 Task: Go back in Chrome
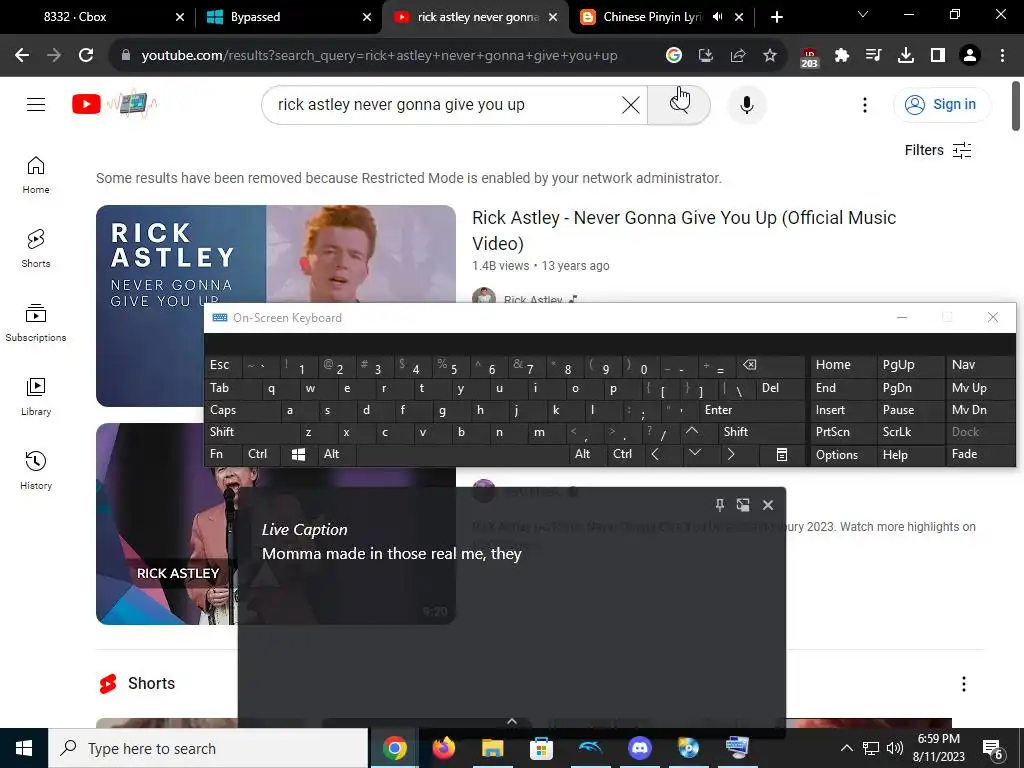point(22,56)
